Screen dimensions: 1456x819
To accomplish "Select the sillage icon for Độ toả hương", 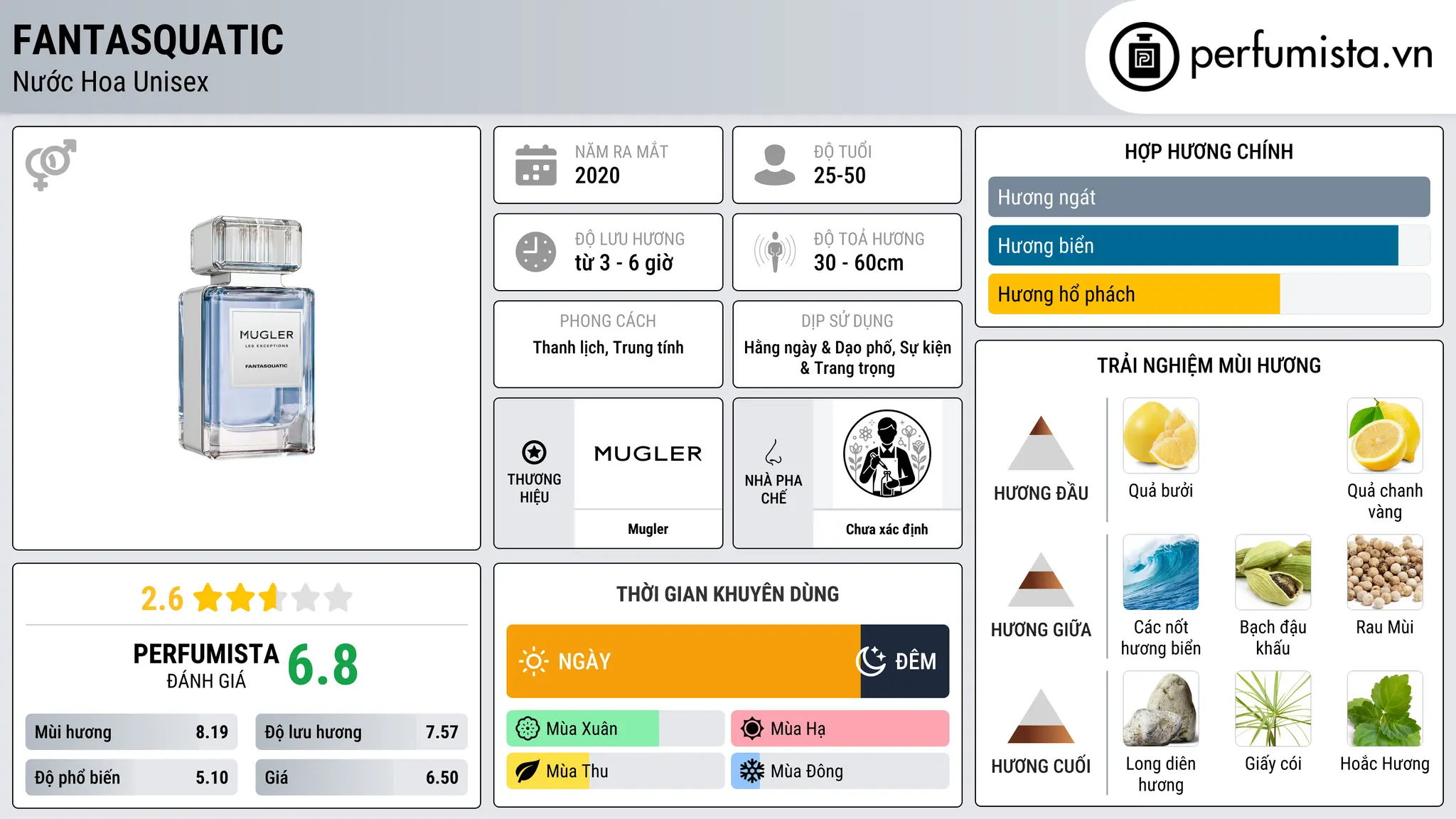I will point(775,252).
